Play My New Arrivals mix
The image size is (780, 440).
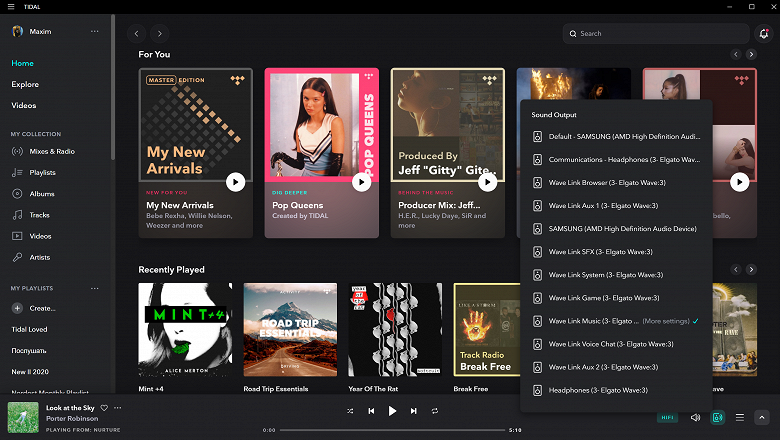[235, 182]
